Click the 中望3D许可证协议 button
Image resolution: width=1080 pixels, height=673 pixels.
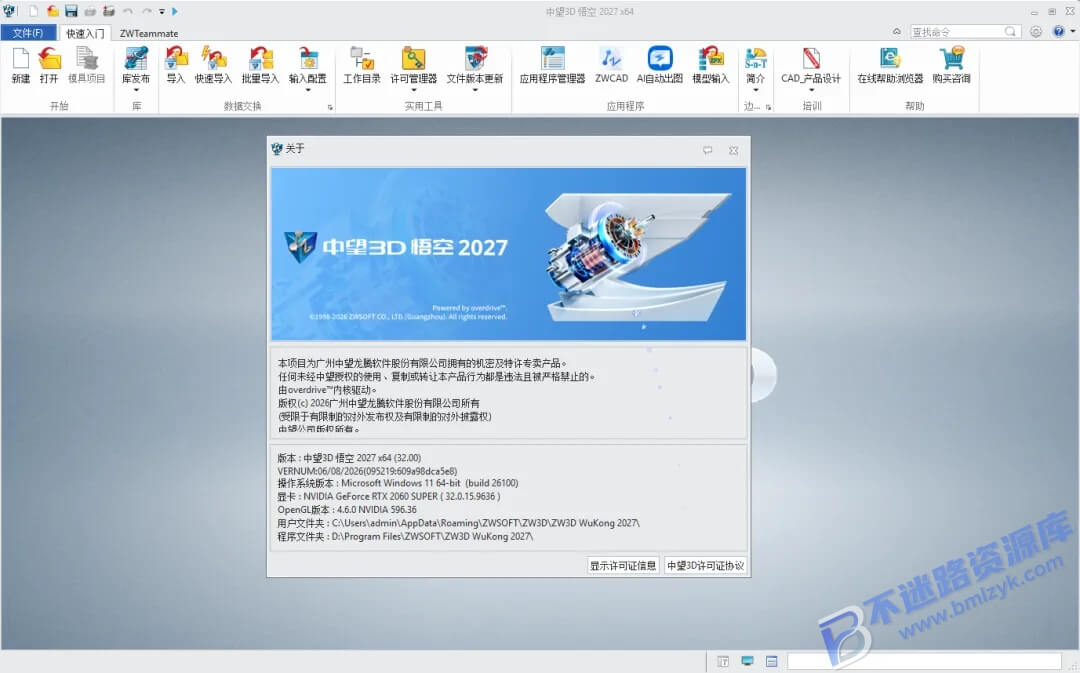pos(705,566)
